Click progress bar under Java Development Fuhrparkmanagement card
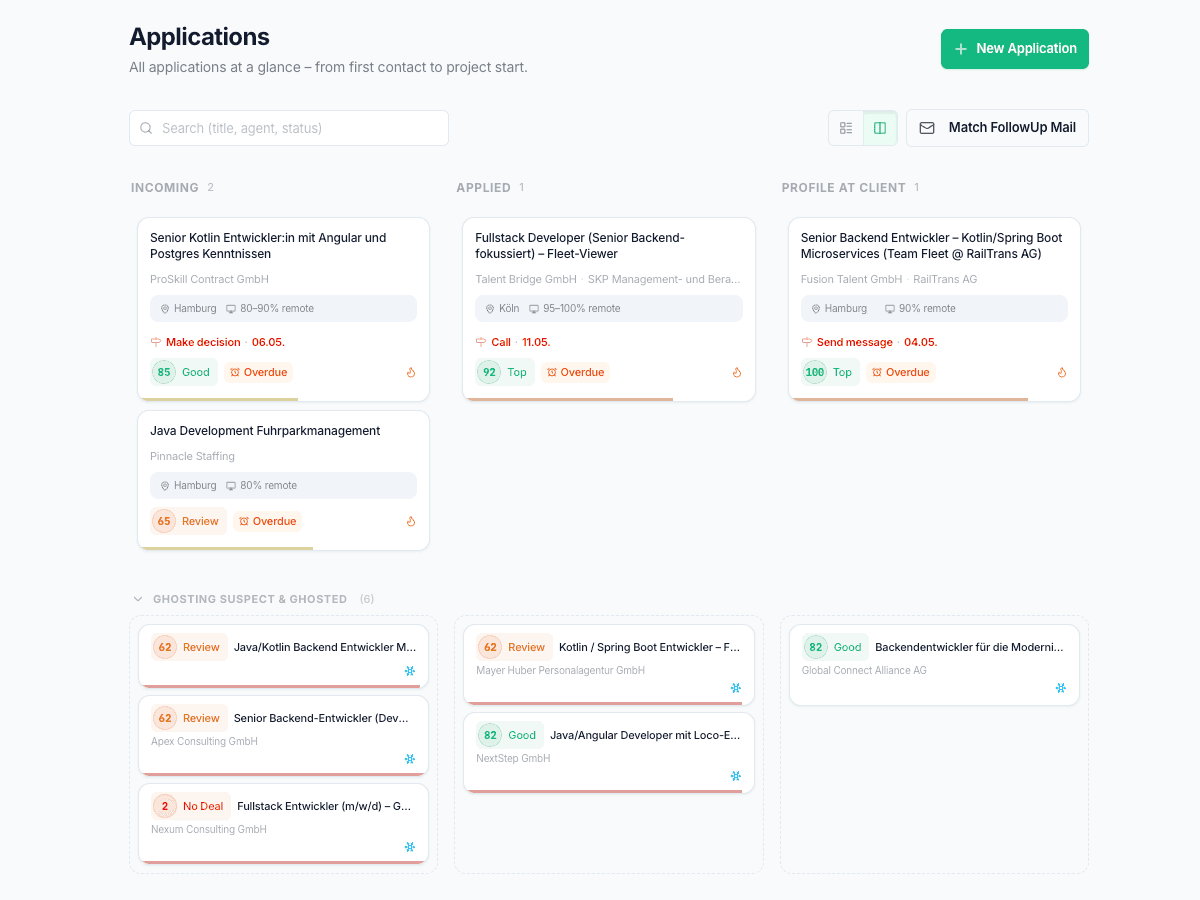 227,548
